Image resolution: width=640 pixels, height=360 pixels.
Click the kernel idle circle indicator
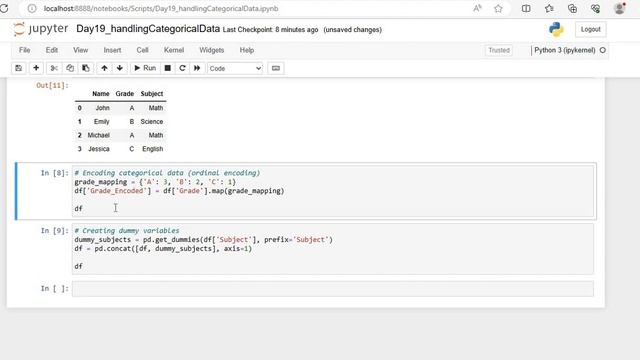tap(602, 50)
